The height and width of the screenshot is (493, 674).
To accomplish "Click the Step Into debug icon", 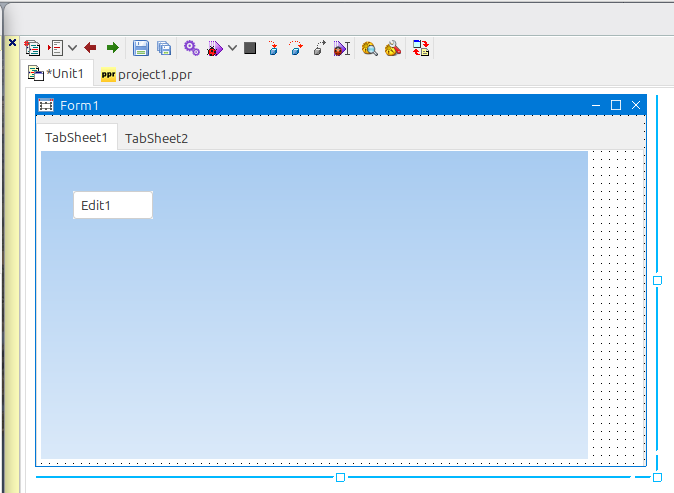I will pyautogui.click(x=273, y=48).
